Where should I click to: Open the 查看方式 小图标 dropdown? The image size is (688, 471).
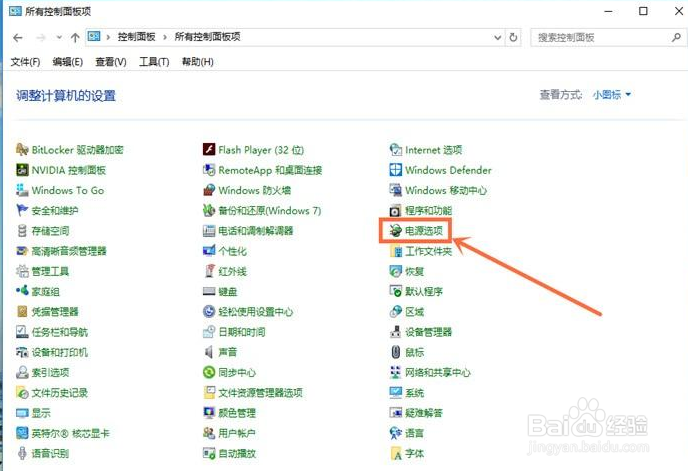pyautogui.click(x=612, y=94)
